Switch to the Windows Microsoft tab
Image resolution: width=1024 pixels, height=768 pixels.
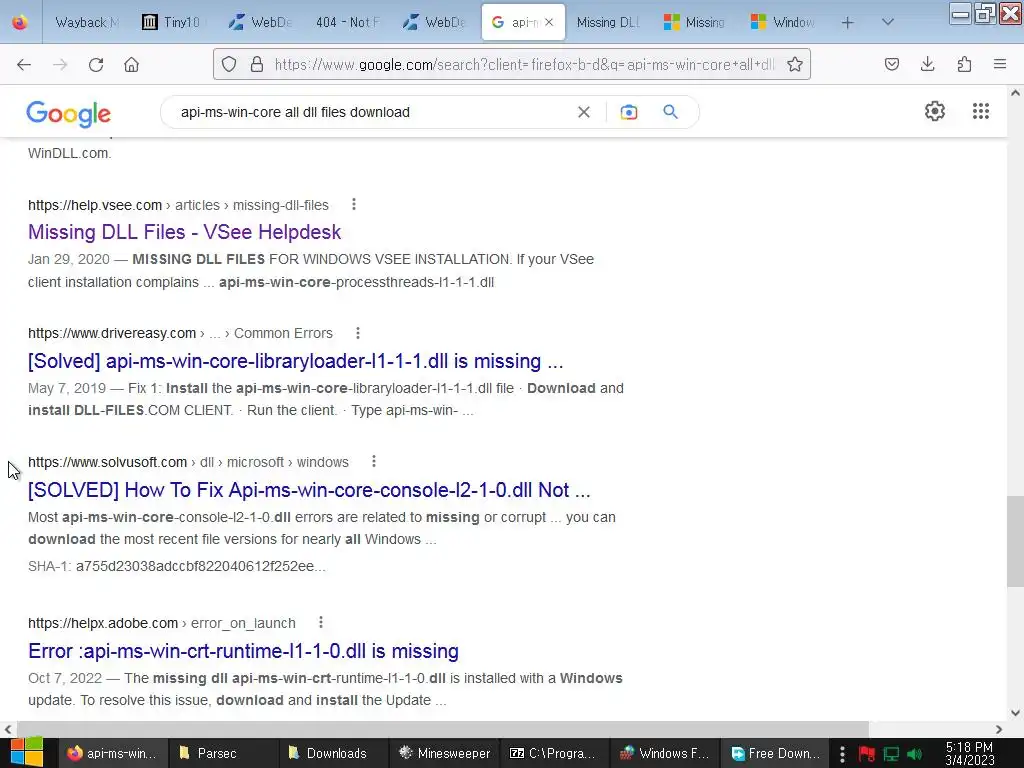tap(782, 22)
